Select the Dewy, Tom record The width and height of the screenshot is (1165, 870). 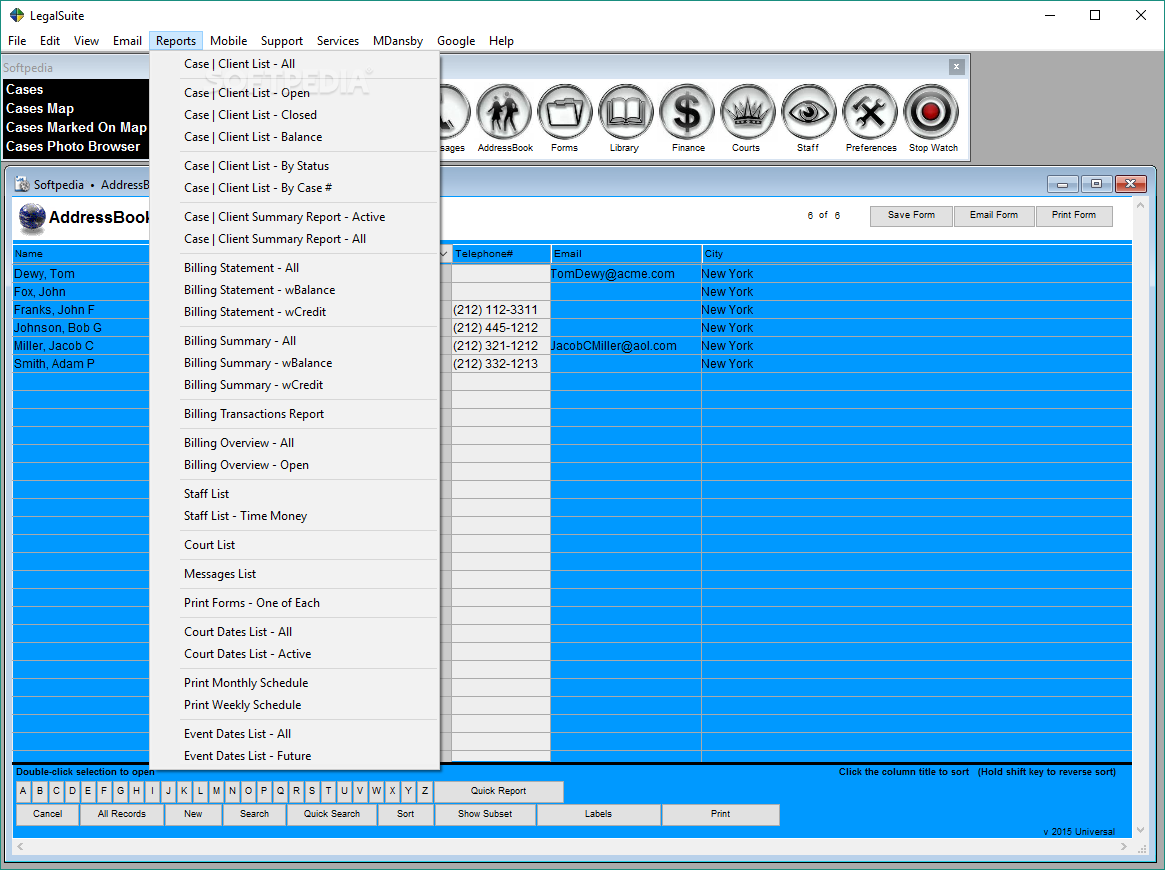click(45, 274)
